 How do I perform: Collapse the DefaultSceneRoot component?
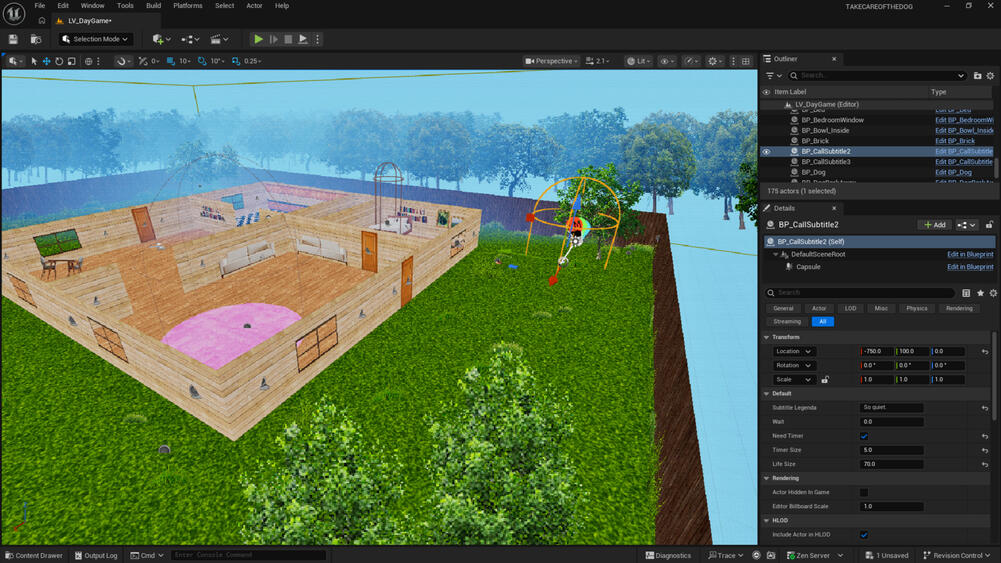[776, 255]
